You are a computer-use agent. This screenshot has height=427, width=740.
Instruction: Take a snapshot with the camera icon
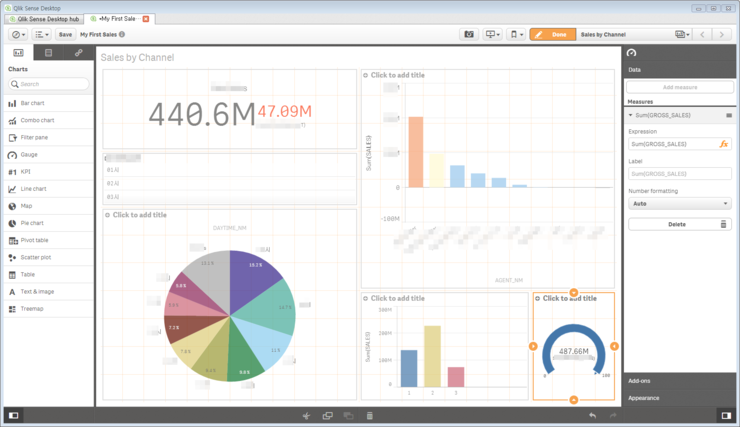pyautogui.click(x=469, y=34)
